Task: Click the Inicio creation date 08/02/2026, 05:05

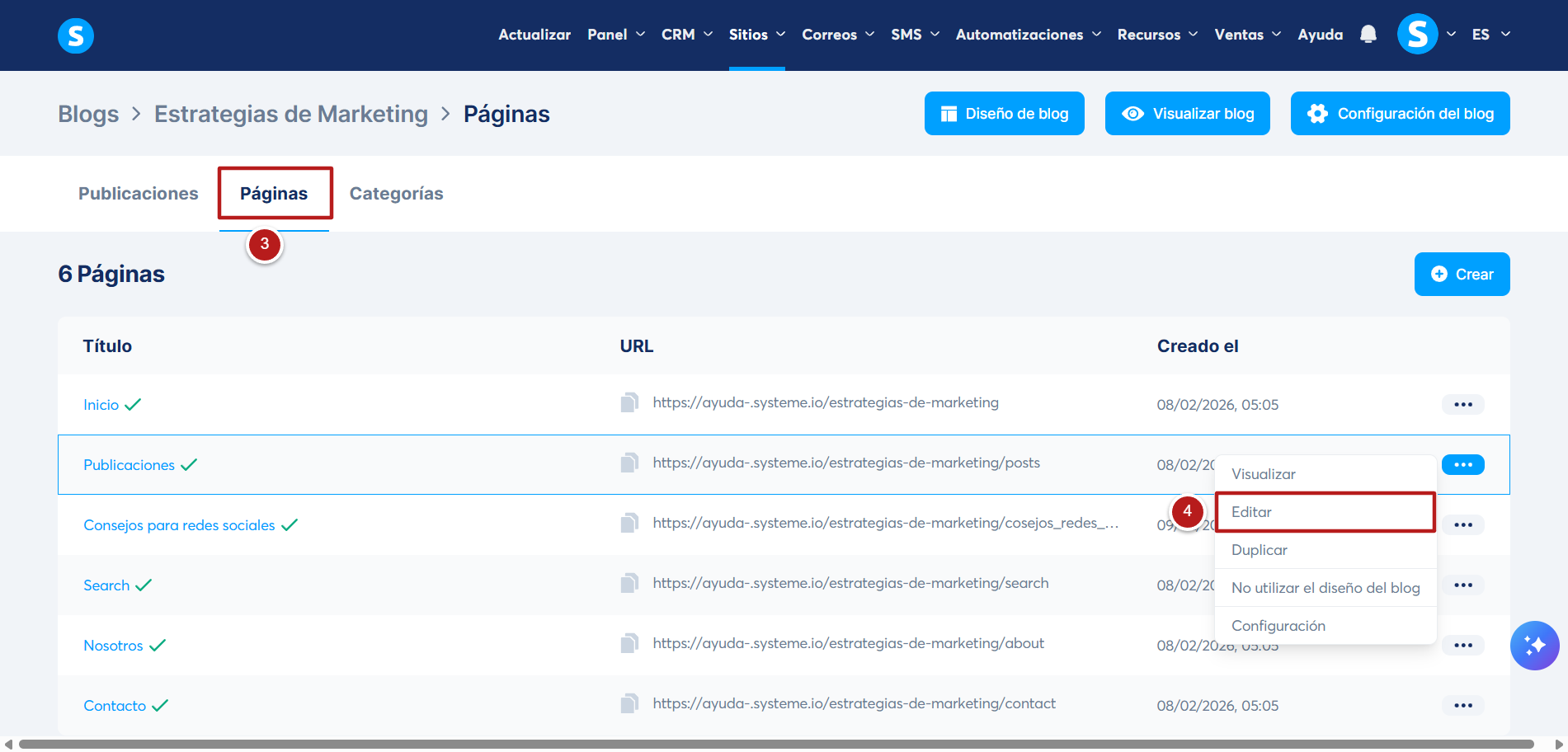Action: click(x=1217, y=405)
